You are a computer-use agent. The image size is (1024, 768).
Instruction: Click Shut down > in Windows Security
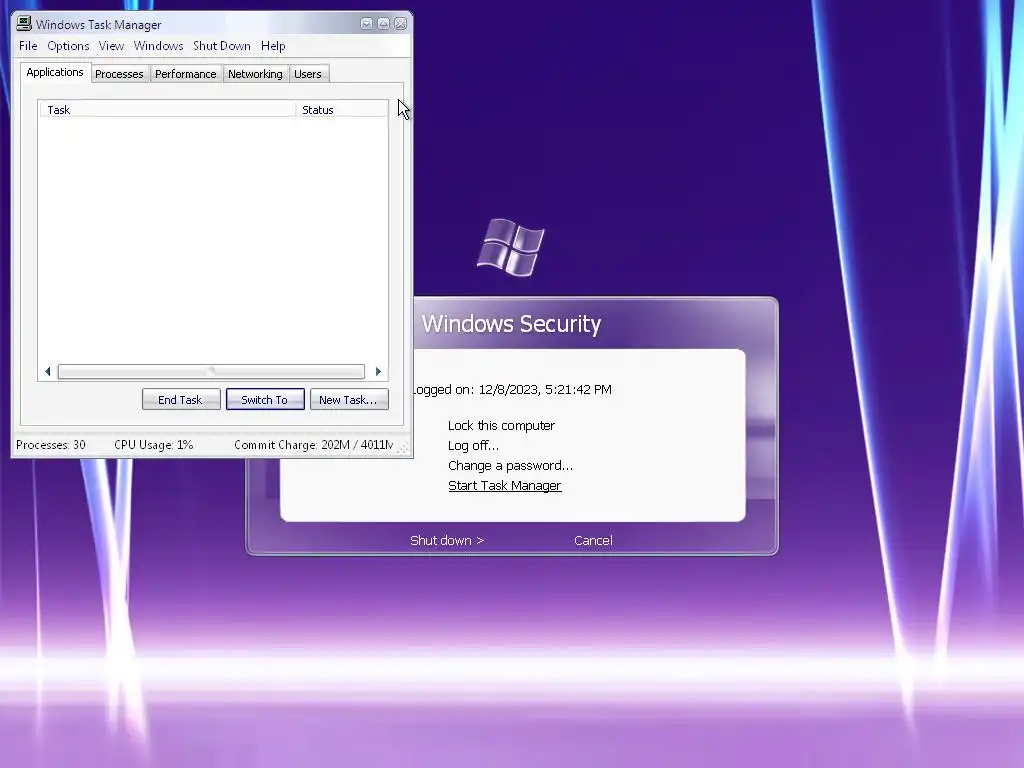447,541
